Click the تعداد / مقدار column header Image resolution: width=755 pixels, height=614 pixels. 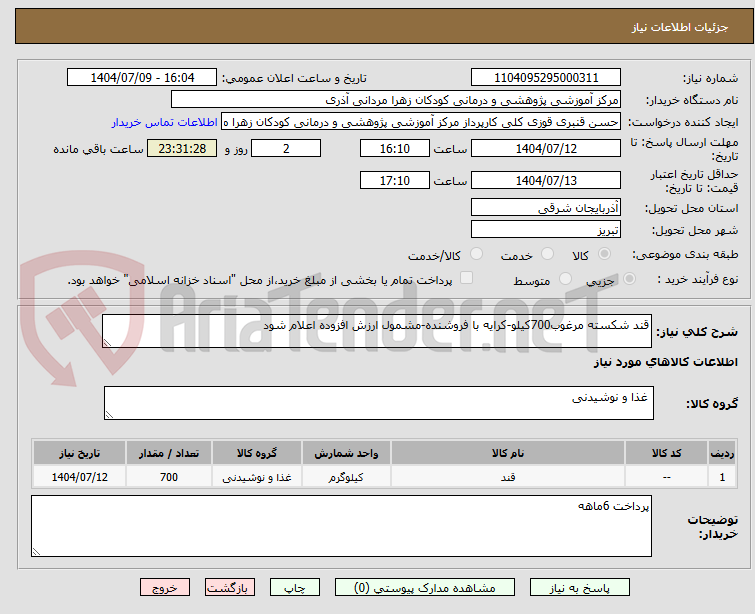coord(169,453)
